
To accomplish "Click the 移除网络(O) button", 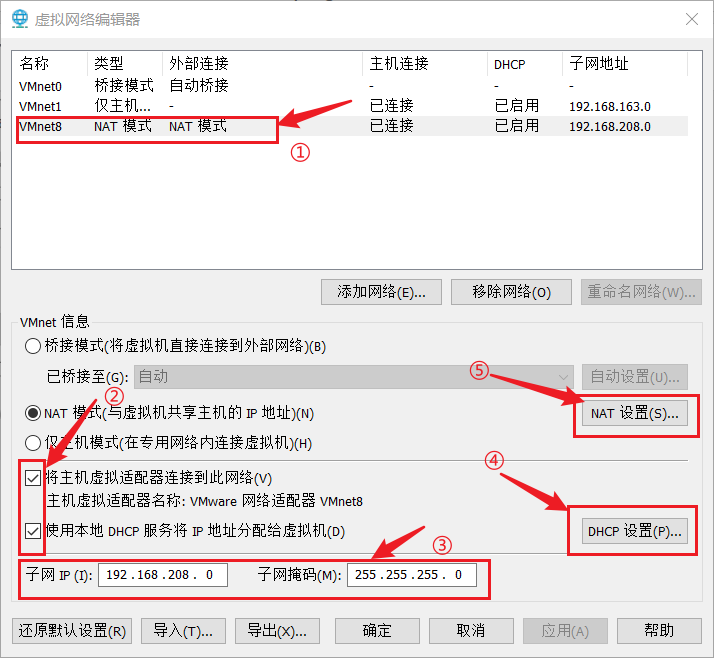I will 511,292.
